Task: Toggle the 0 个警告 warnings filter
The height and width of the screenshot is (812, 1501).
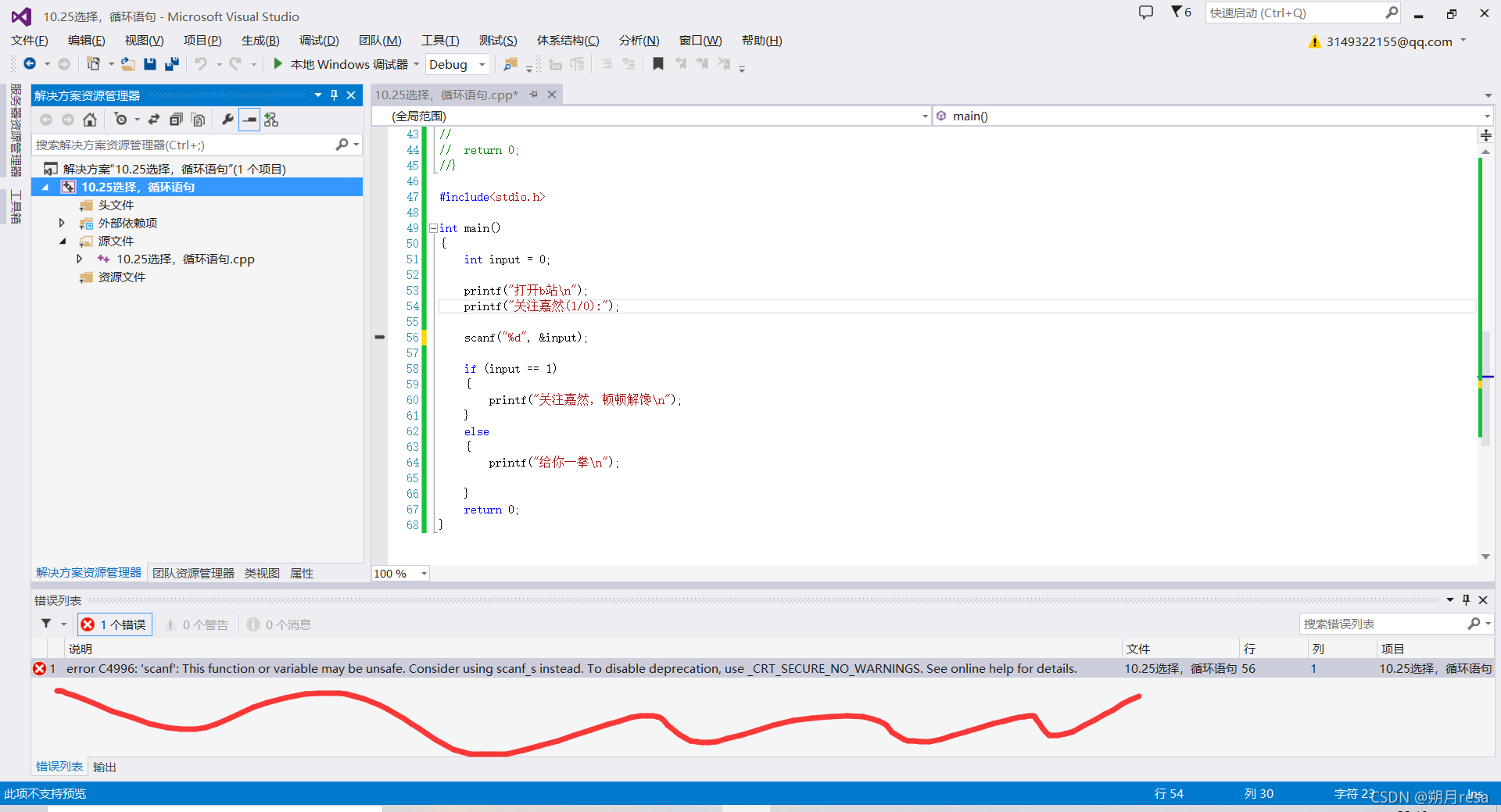Action: (x=196, y=624)
